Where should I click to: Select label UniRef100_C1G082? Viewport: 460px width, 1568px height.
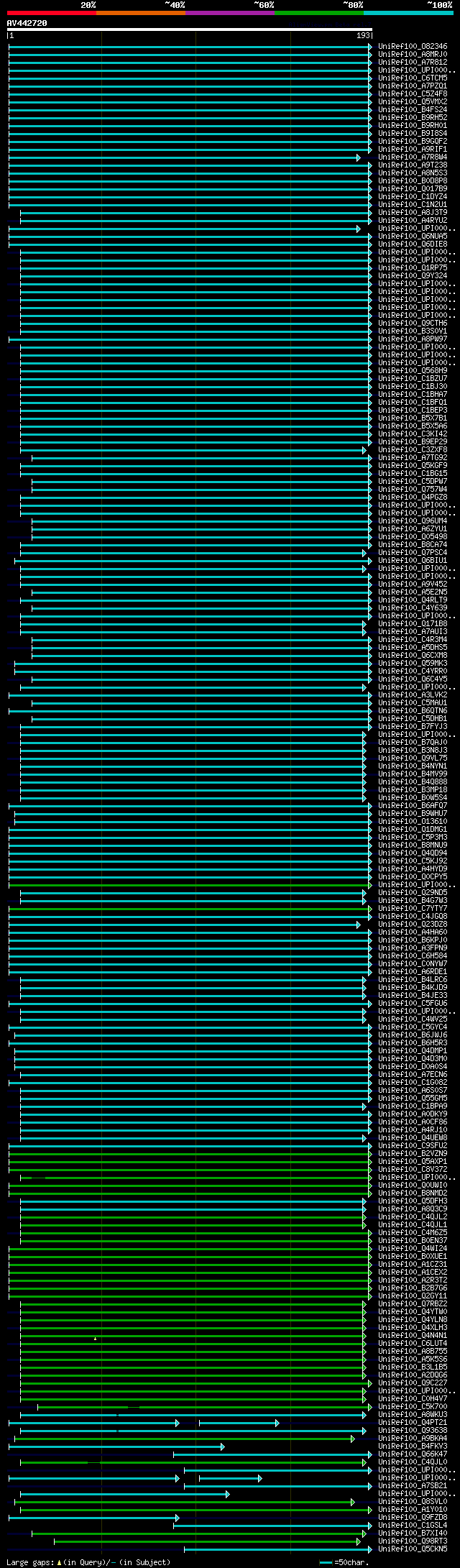413,1082
